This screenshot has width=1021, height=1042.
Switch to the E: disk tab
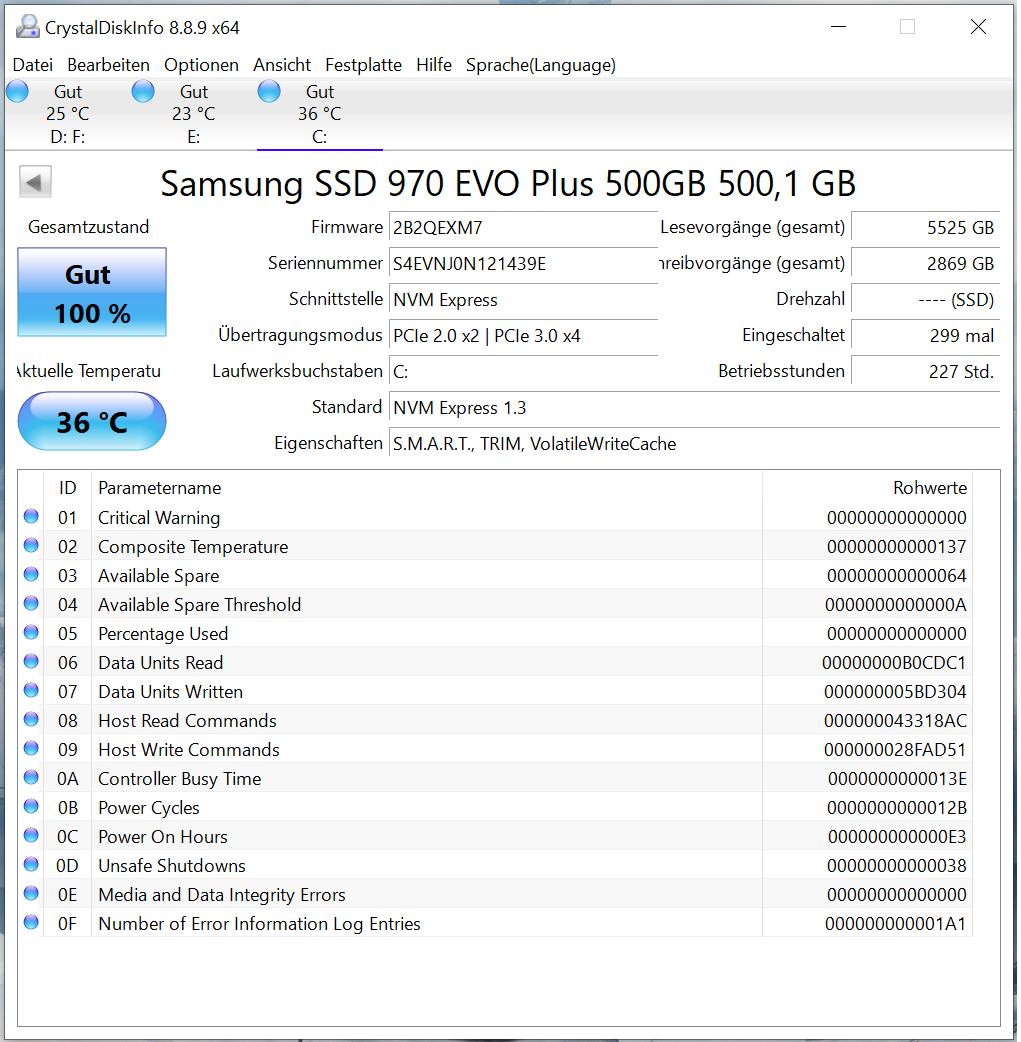pyautogui.click(x=193, y=114)
